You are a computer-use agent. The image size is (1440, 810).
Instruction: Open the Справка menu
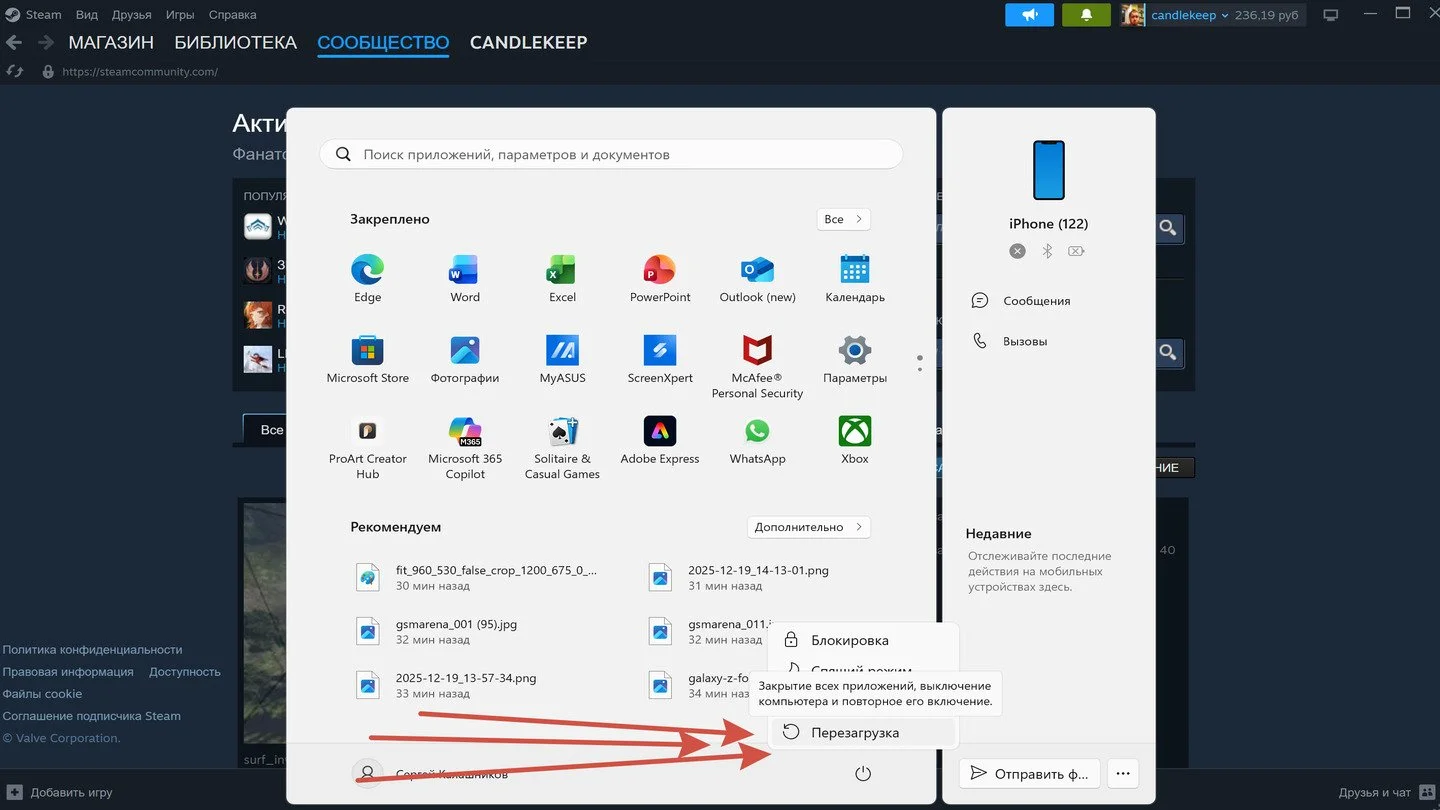click(x=232, y=15)
